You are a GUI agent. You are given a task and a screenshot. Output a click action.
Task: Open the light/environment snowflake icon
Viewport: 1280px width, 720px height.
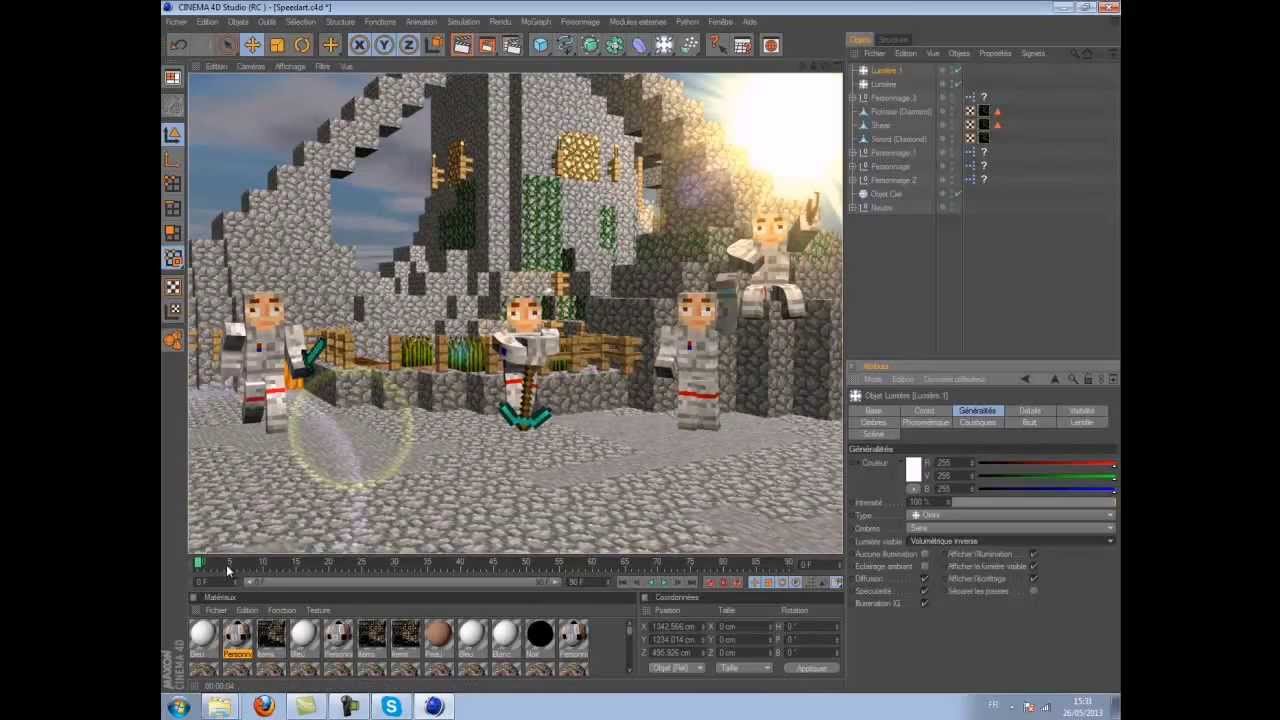click(x=664, y=45)
